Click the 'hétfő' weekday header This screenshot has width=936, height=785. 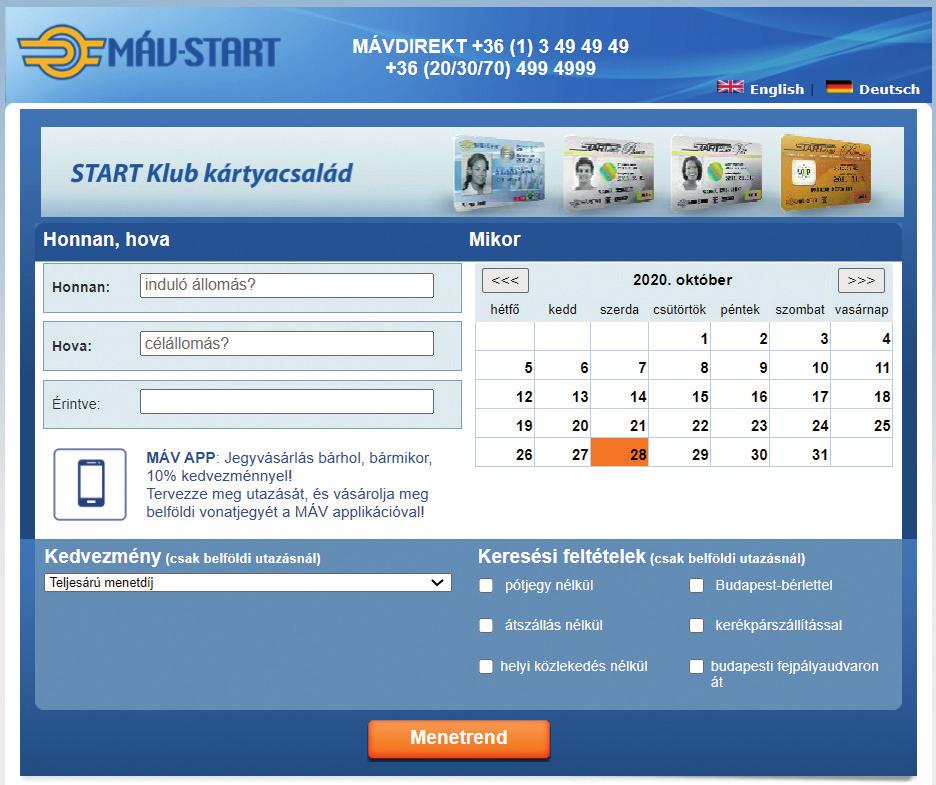pyautogui.click(x=505, y=309)
